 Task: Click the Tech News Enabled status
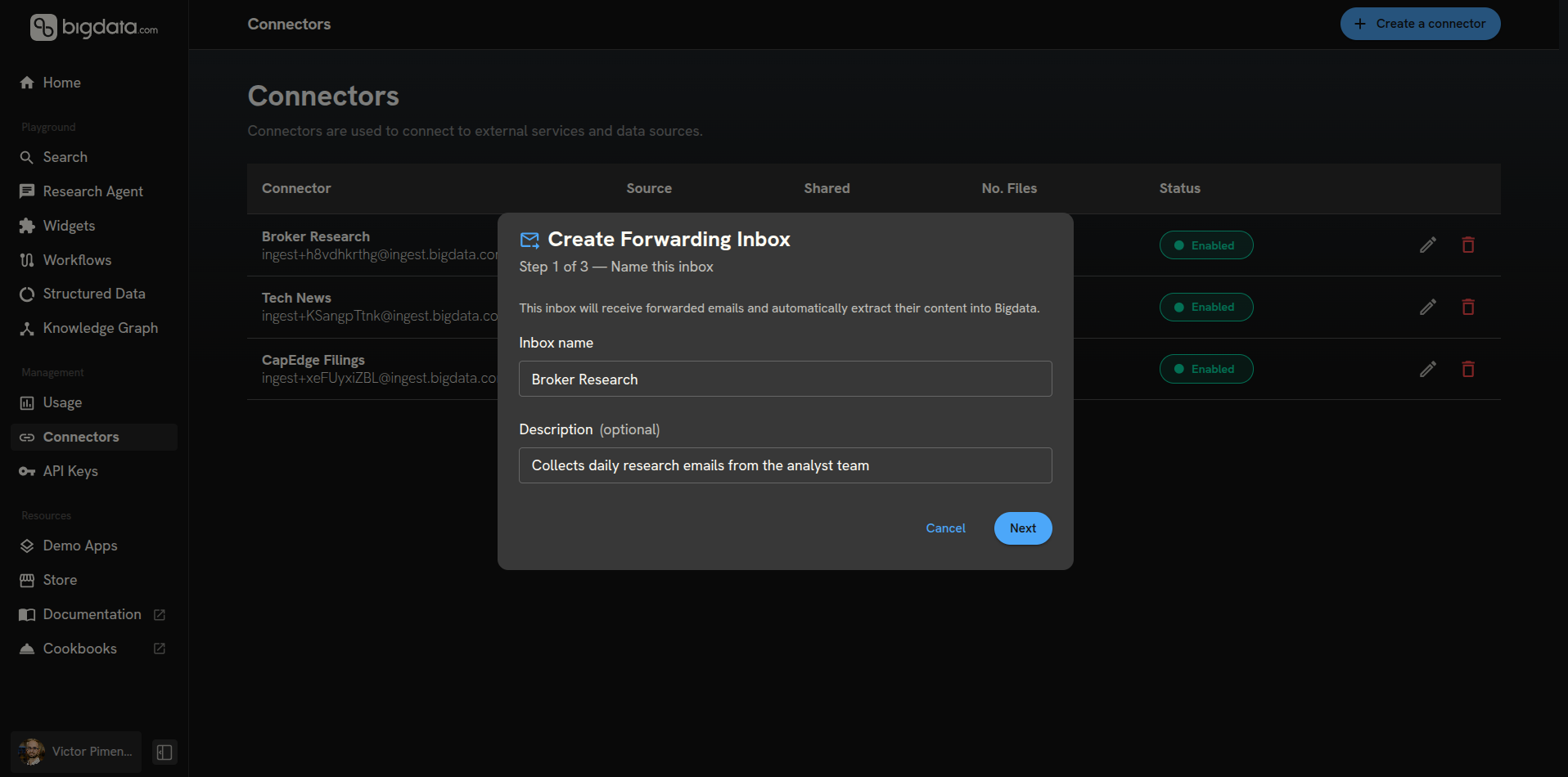tap(1206, 307)
